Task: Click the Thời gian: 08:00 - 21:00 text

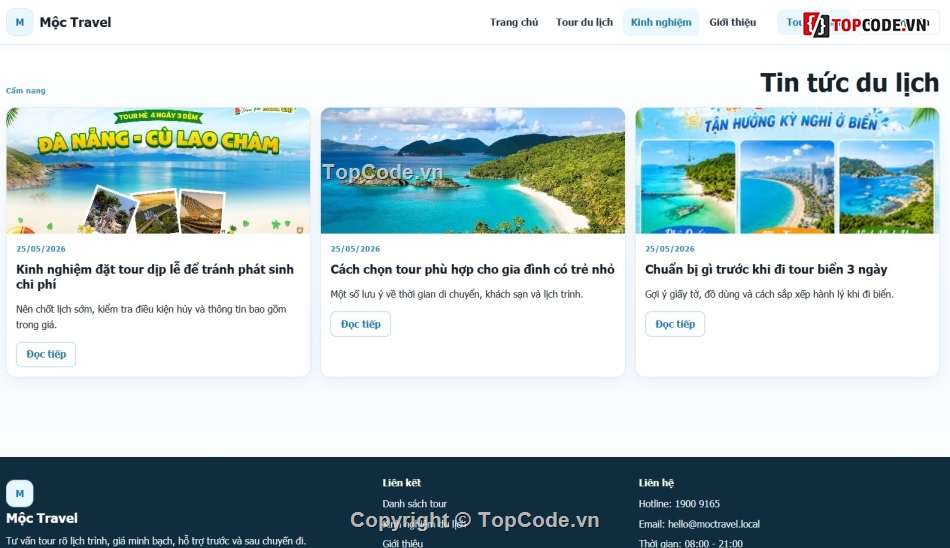Action: (x=691, y=544)
